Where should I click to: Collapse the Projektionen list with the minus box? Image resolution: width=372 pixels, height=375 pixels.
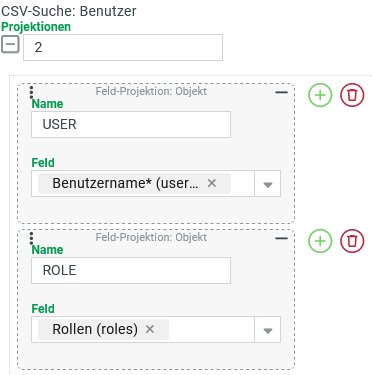coord(10,45)
